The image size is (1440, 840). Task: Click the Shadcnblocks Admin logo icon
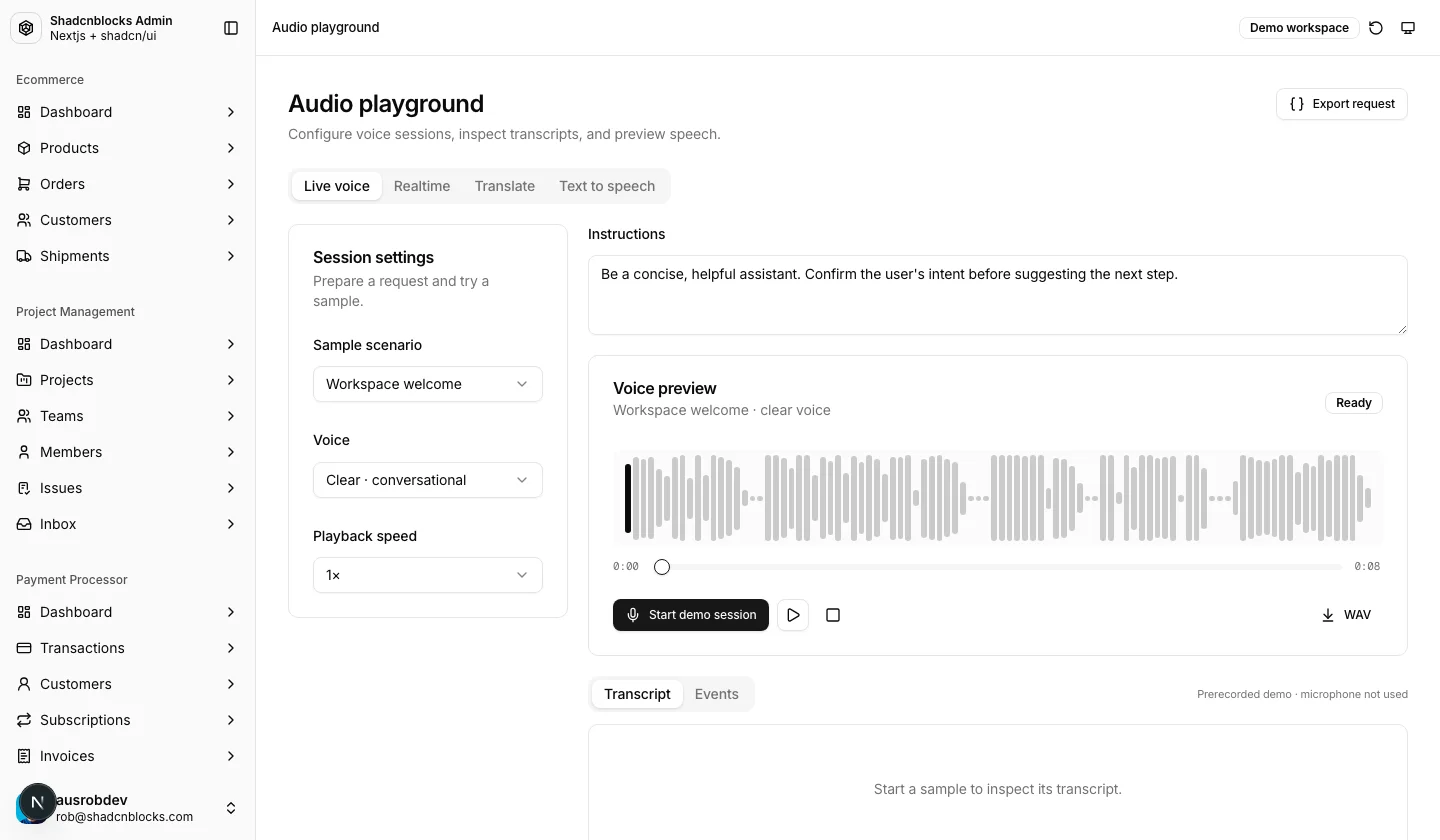coord(26,28)
